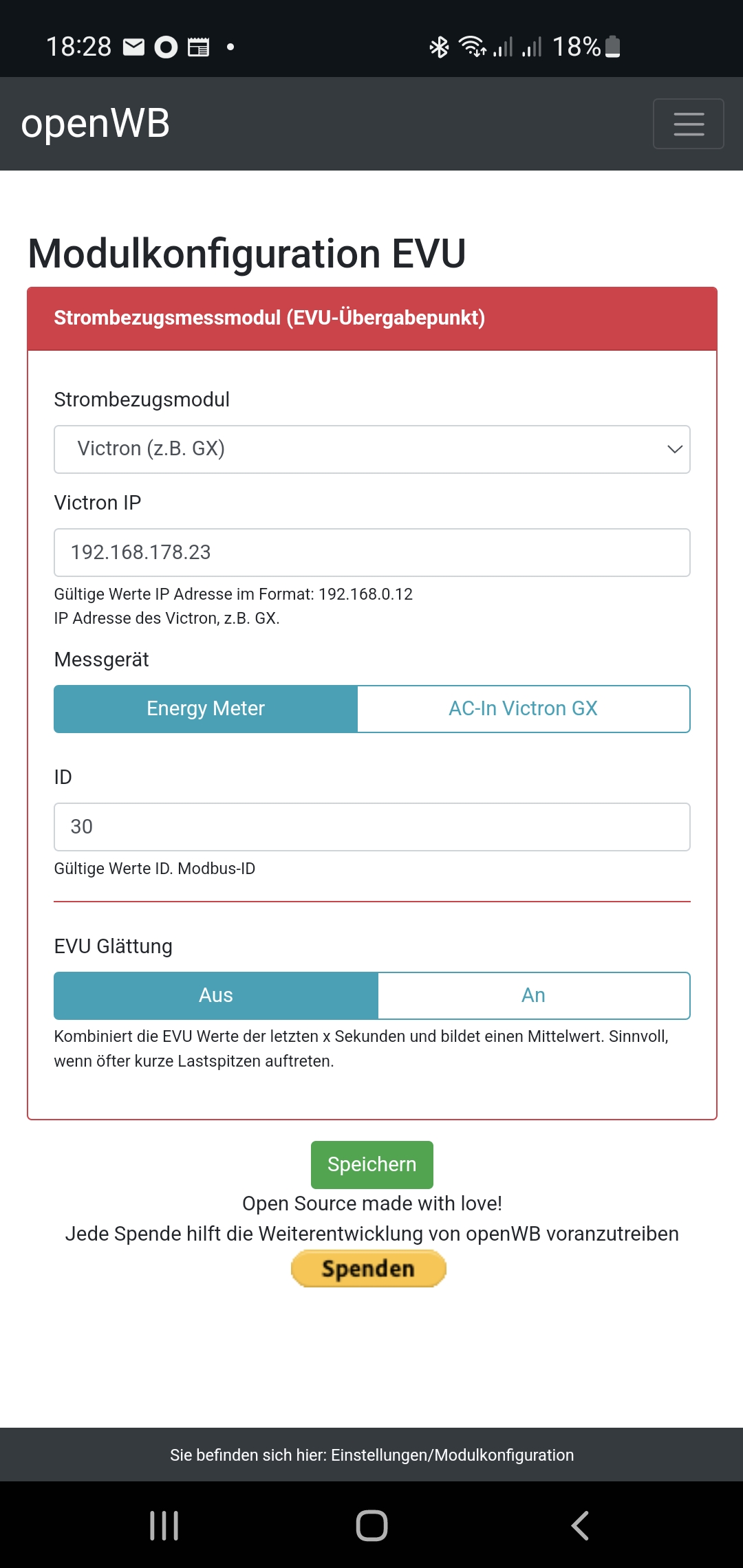Click the 'Strombezugsmodul' label

tap(142, 400)
